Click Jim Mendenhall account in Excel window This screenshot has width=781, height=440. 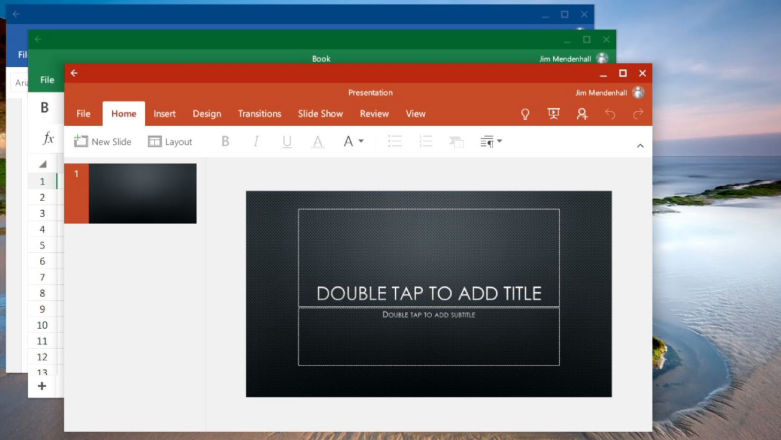(x=565, y=59)
